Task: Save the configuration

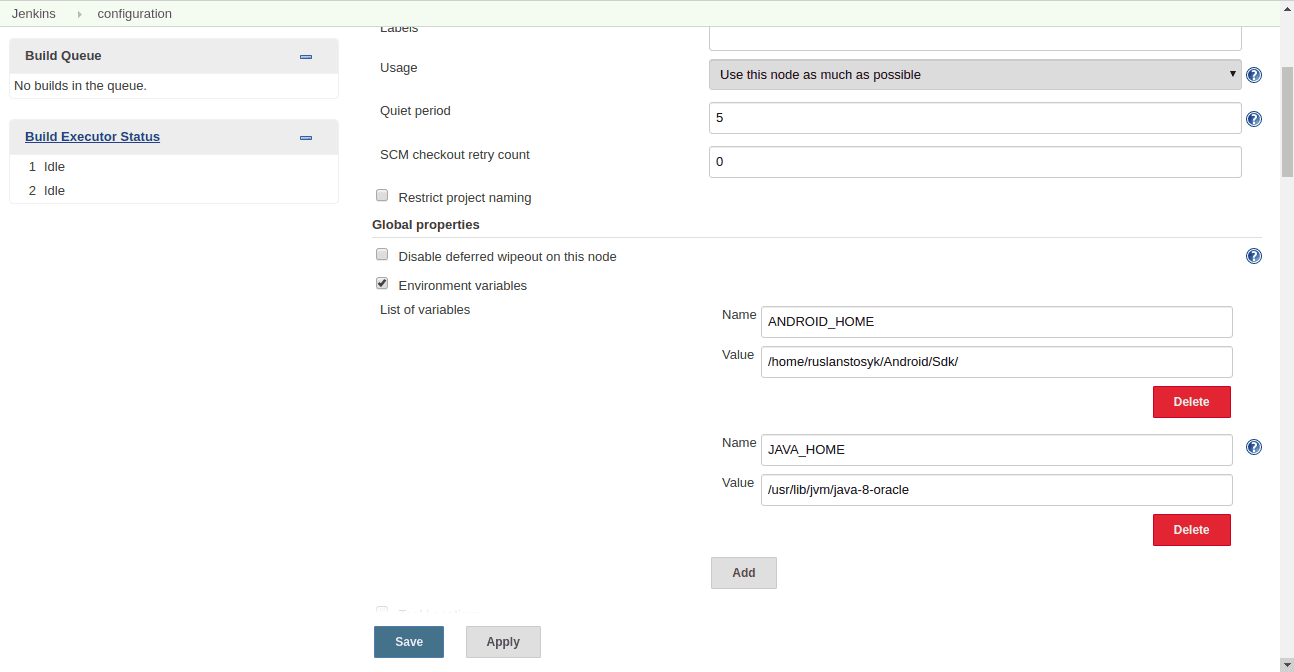Action: pyautogui.click(x=408, y=642)
